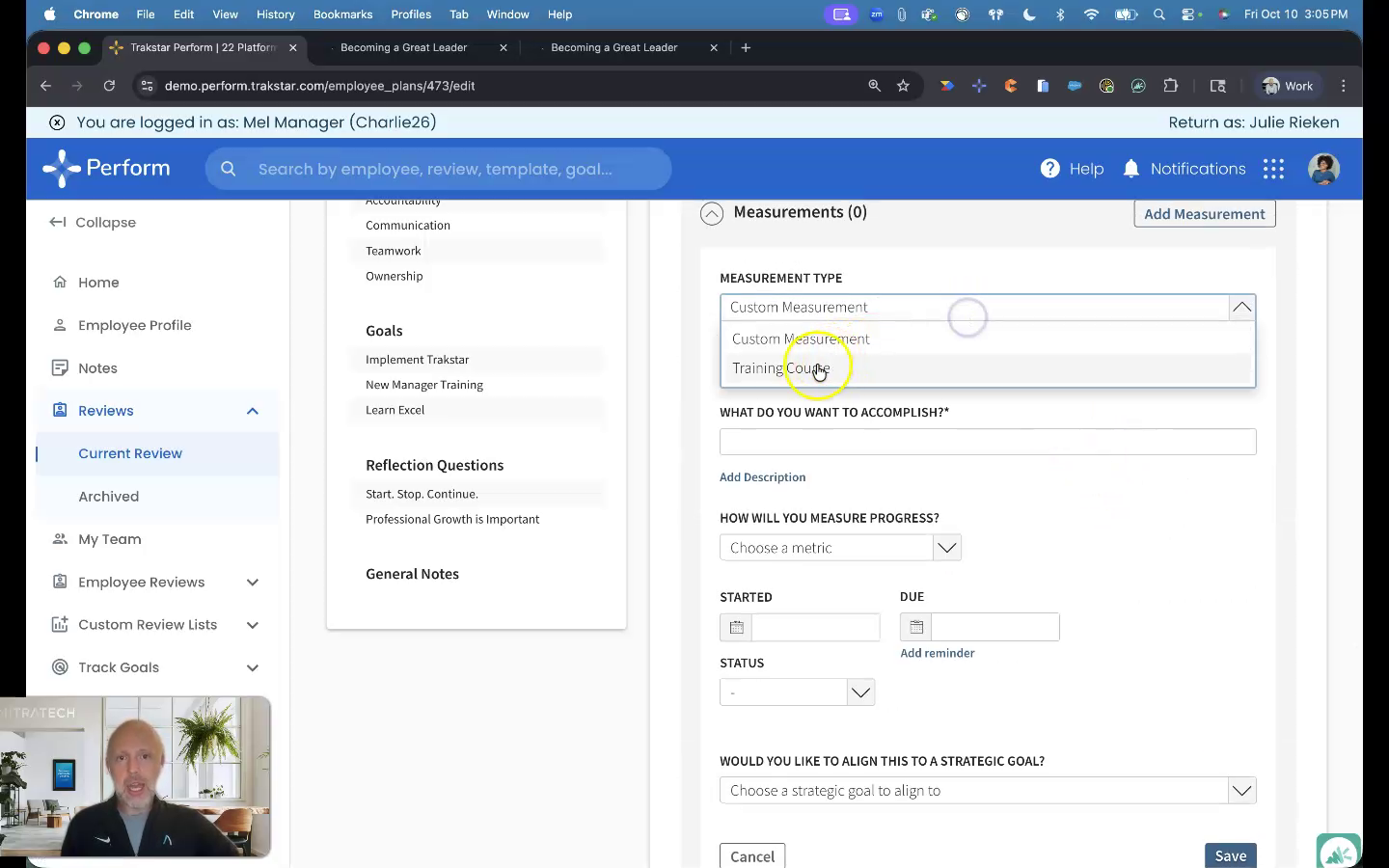Open the Chrome File menu

(145, 14)
